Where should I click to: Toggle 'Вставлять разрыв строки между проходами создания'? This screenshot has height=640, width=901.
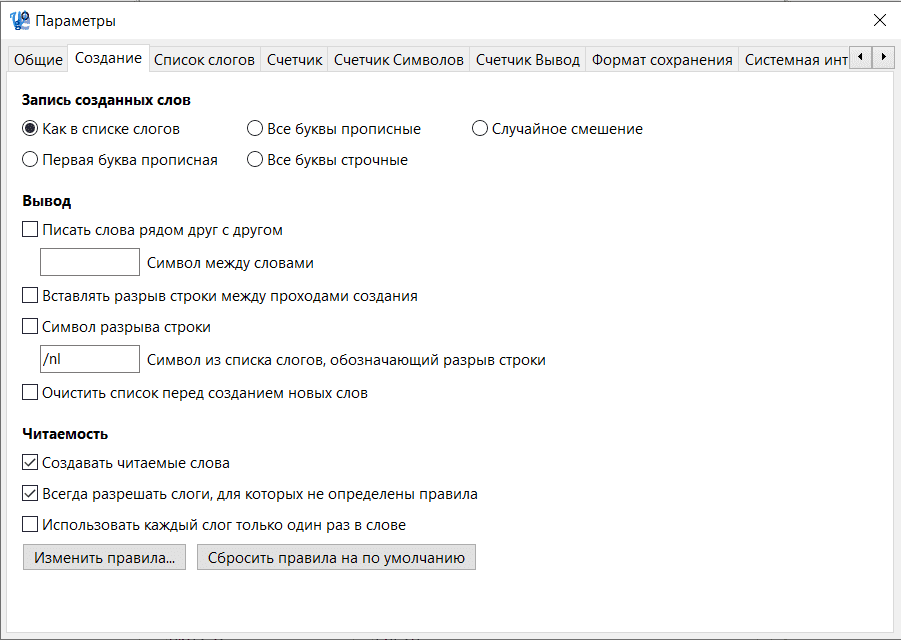[x=31, y=296]
